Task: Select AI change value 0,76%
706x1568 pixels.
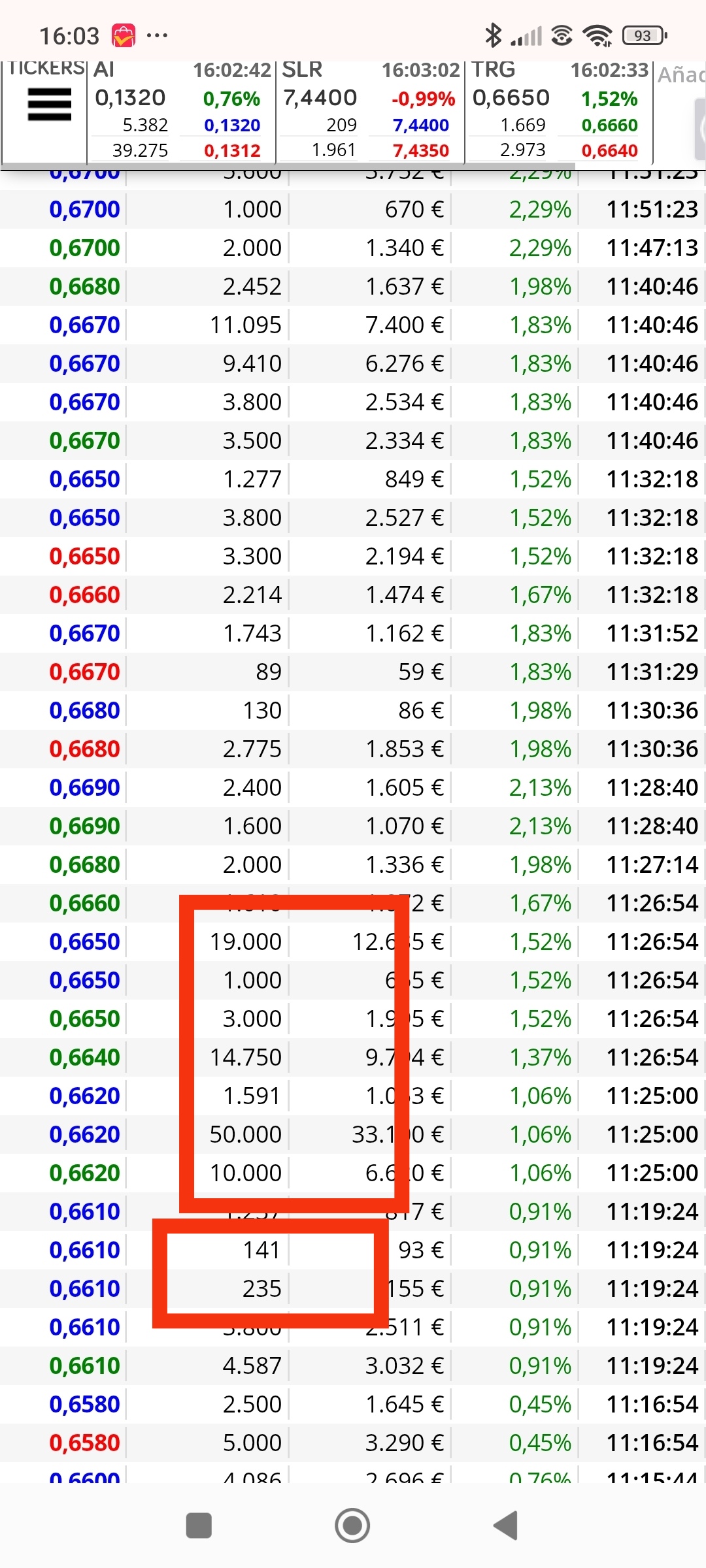Action: coord(231,99)
